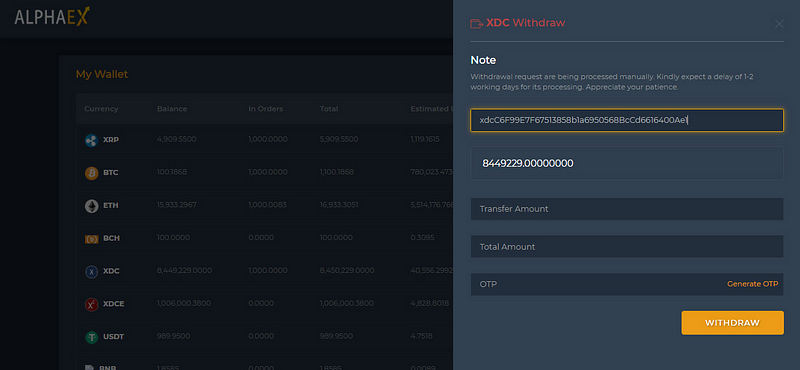Click into the OTP input field
The height and width of the screenshot is (370, 800).
pyautogui.click(x=597, y=284)
